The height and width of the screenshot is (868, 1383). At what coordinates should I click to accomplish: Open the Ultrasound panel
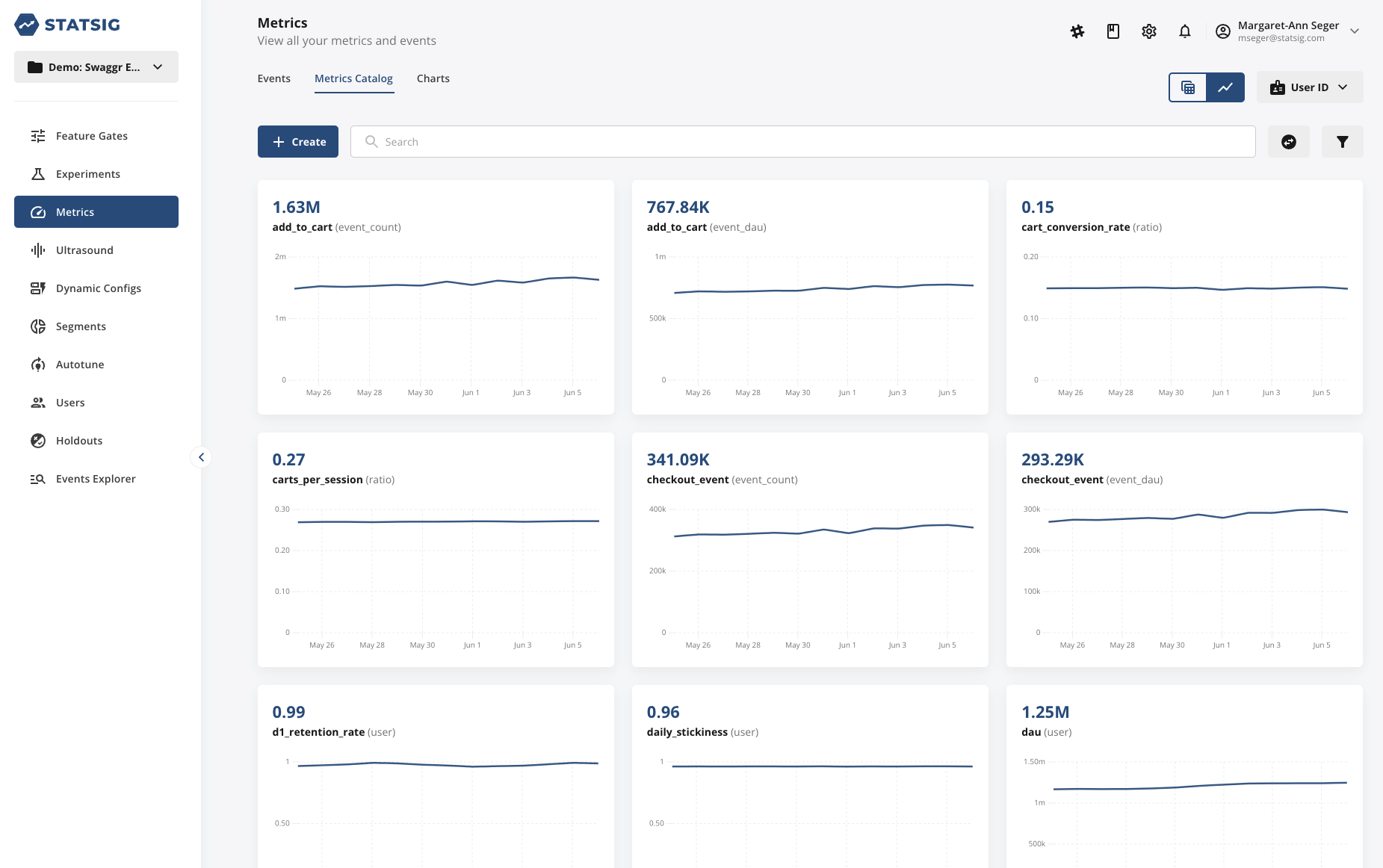coord(84,249)
